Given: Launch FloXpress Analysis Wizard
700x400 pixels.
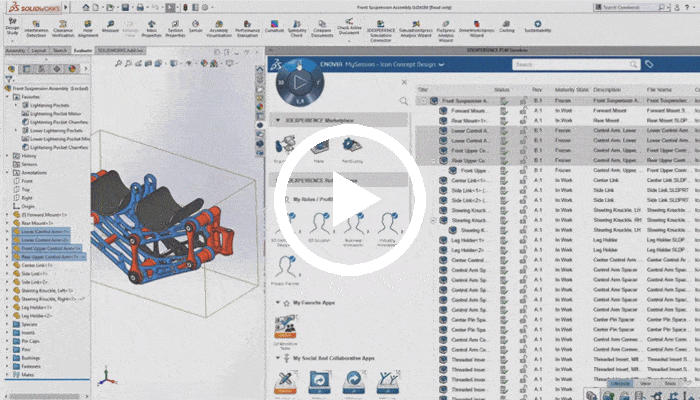Looking at the screenshot, I should (x=446, y=31).
